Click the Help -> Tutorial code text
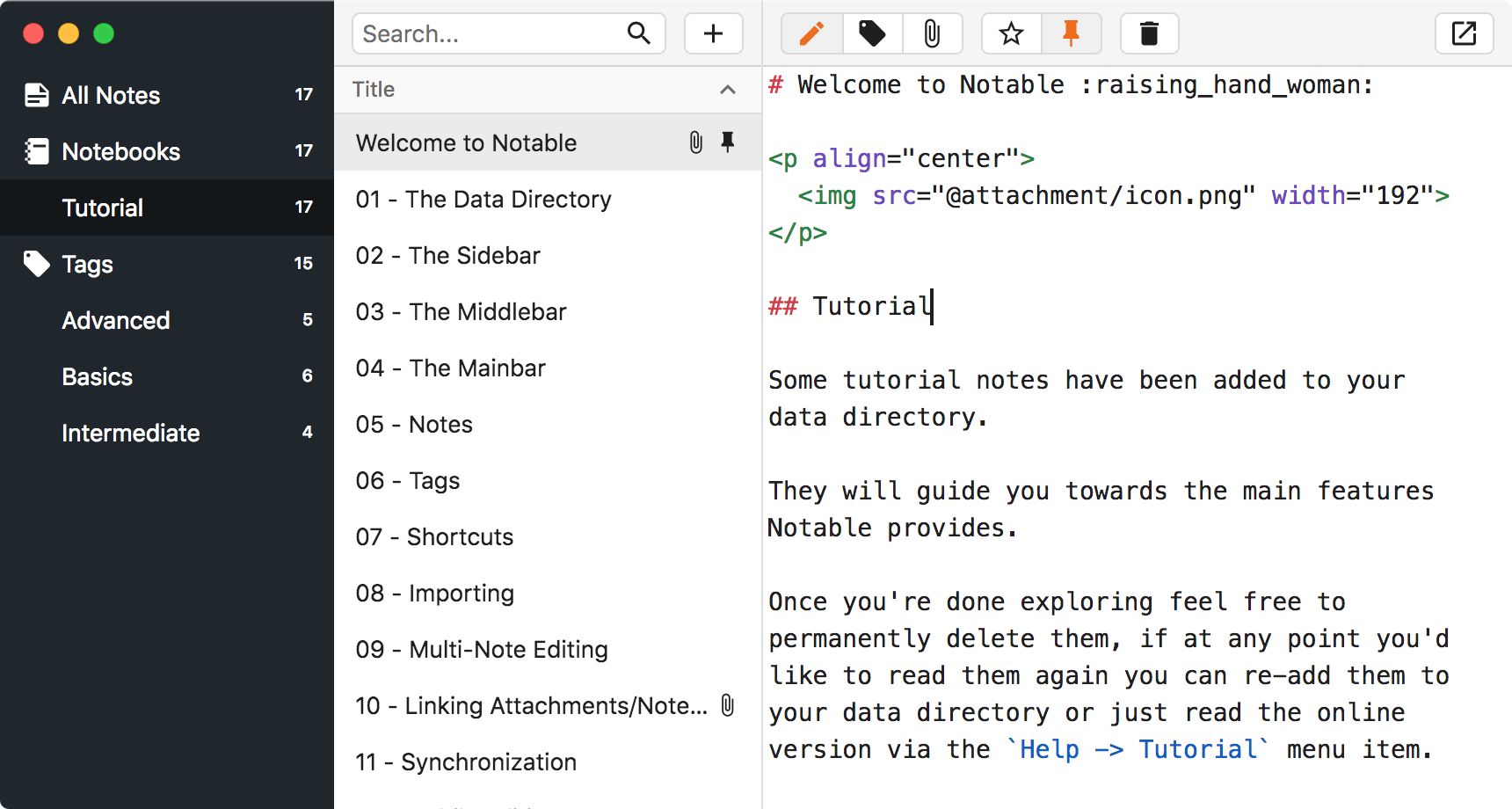 [1138, 749]
